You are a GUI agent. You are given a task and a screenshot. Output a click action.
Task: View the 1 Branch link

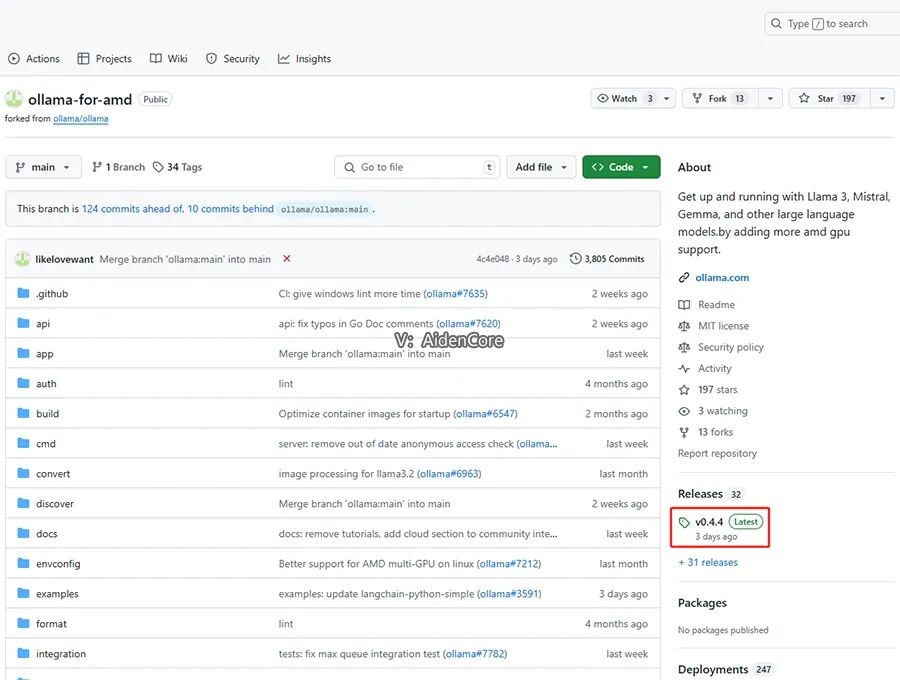tap(118, 167)
